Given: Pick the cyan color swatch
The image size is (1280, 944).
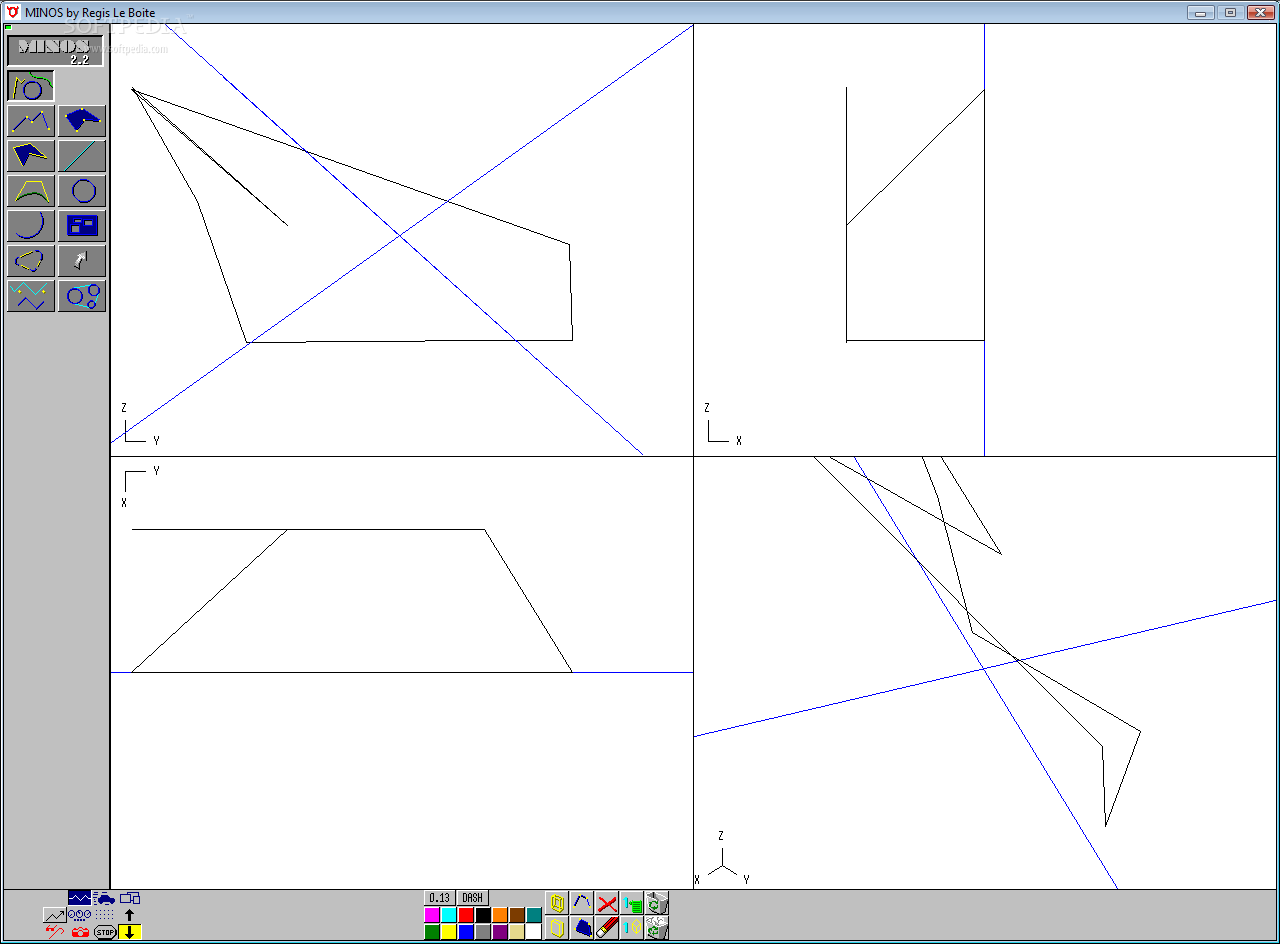Looking at the screenshot, I should (x=449, y=915).
